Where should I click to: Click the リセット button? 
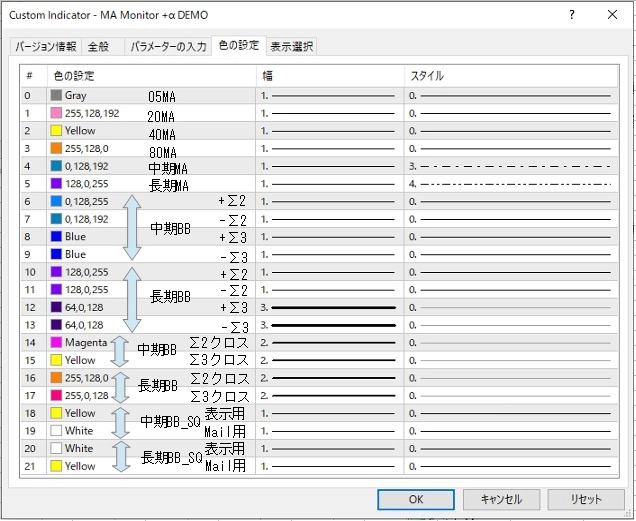click(586, 499)
